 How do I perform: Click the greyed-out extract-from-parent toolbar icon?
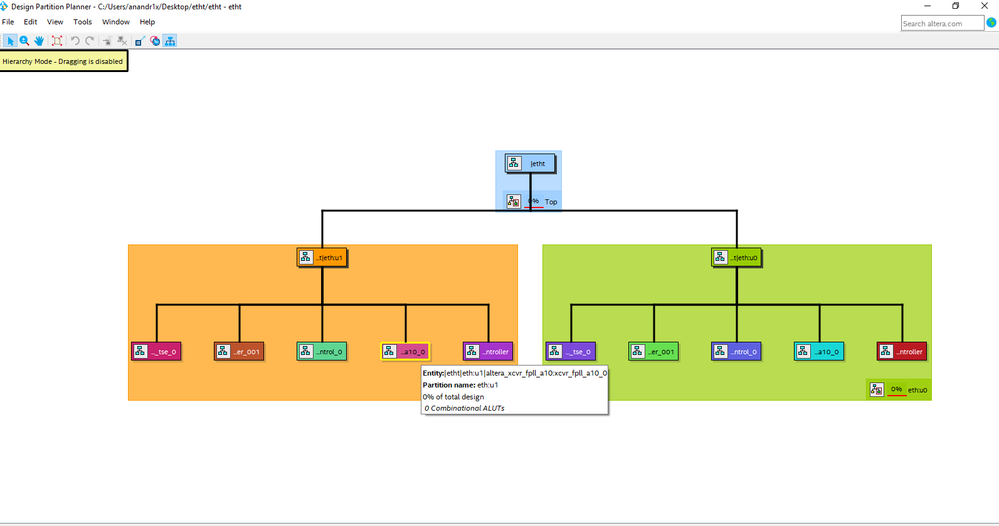107,41
